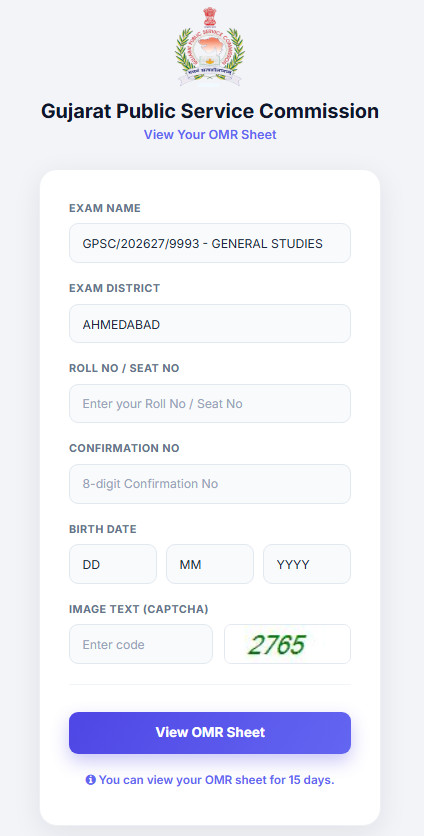Select the 8-digit Confirmation No field

[x=210, y=484]
